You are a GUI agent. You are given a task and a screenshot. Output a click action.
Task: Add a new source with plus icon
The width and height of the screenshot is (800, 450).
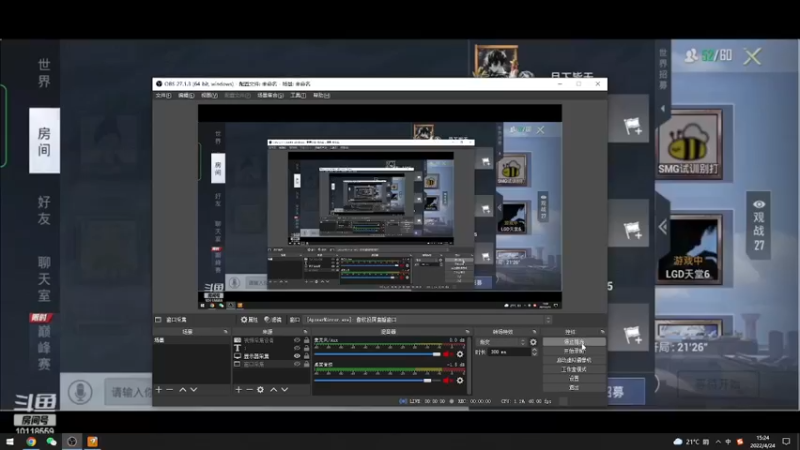click(238, 390)
